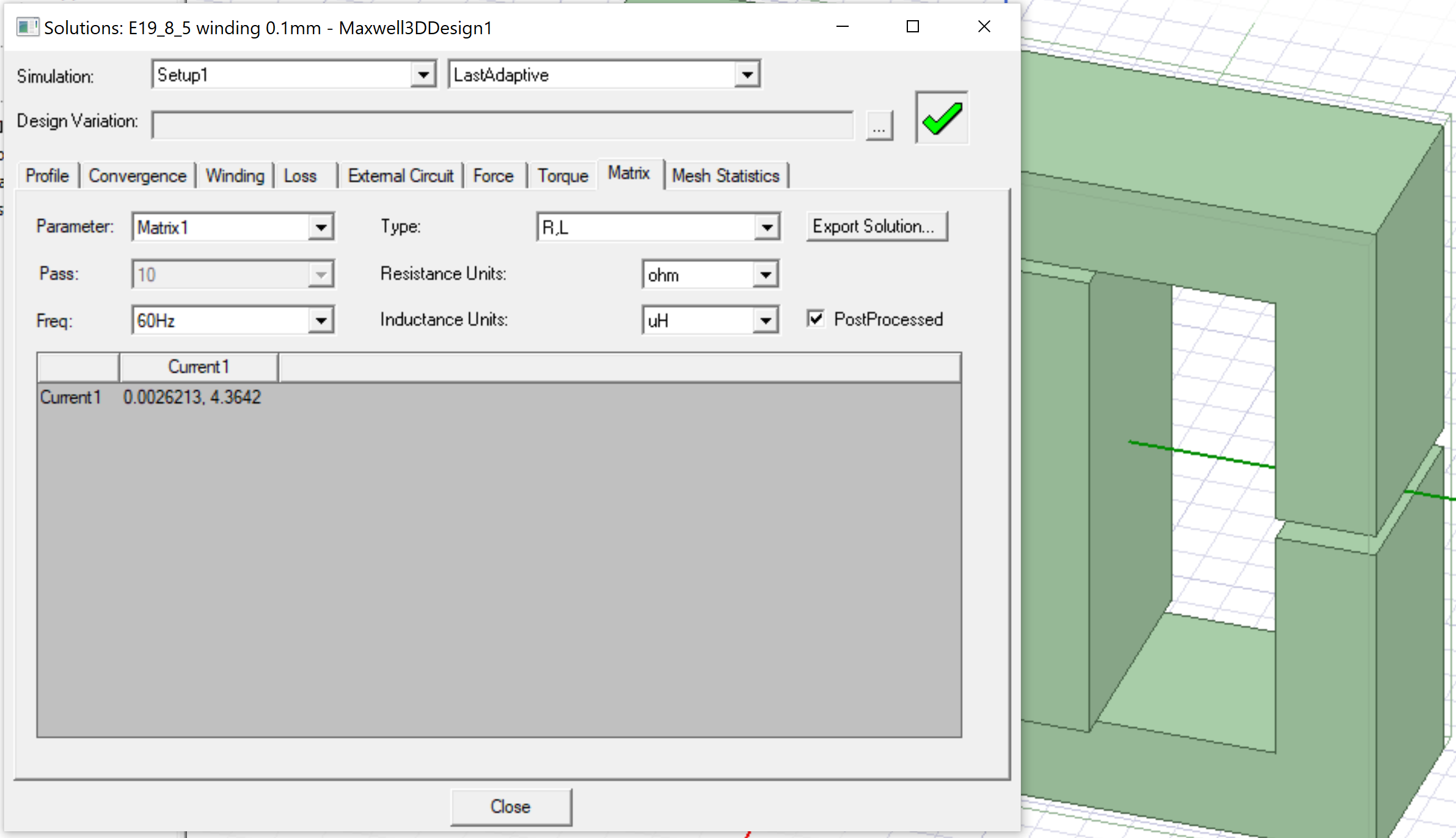Switch to the Convergence tab
The width and height of the screenshot is (1456, 838).
137,176
